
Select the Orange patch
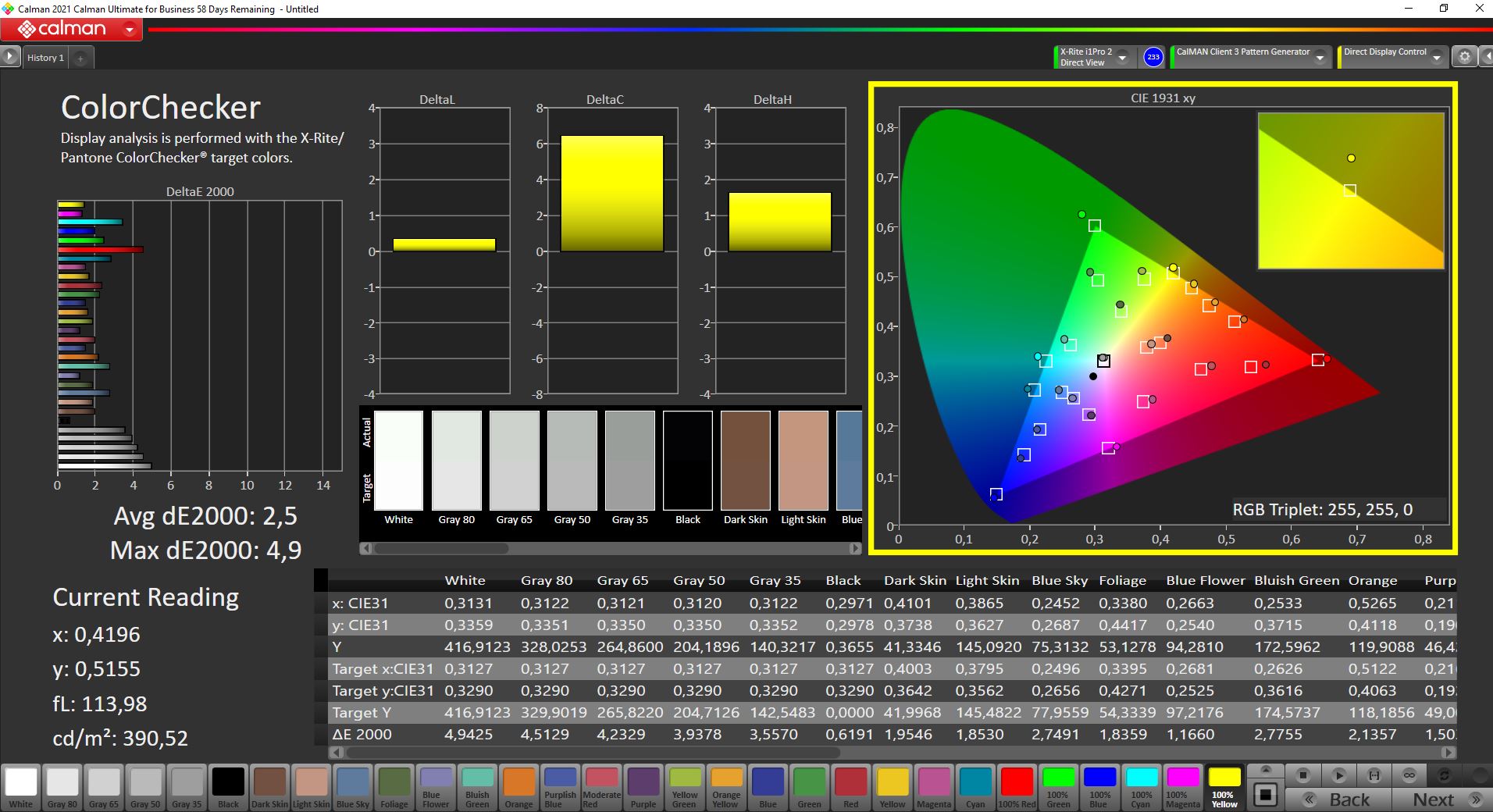click(x=518, y=787)
